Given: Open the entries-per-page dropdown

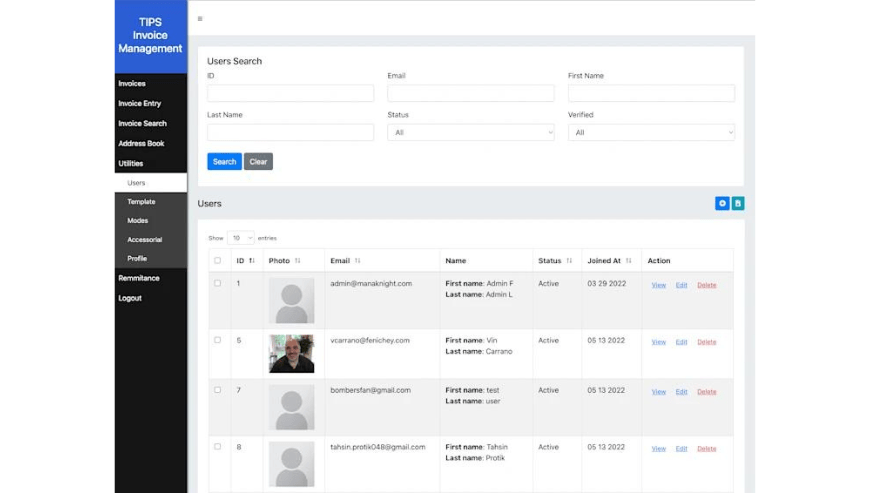Looking at the screenshot, I should click(240, 238).
